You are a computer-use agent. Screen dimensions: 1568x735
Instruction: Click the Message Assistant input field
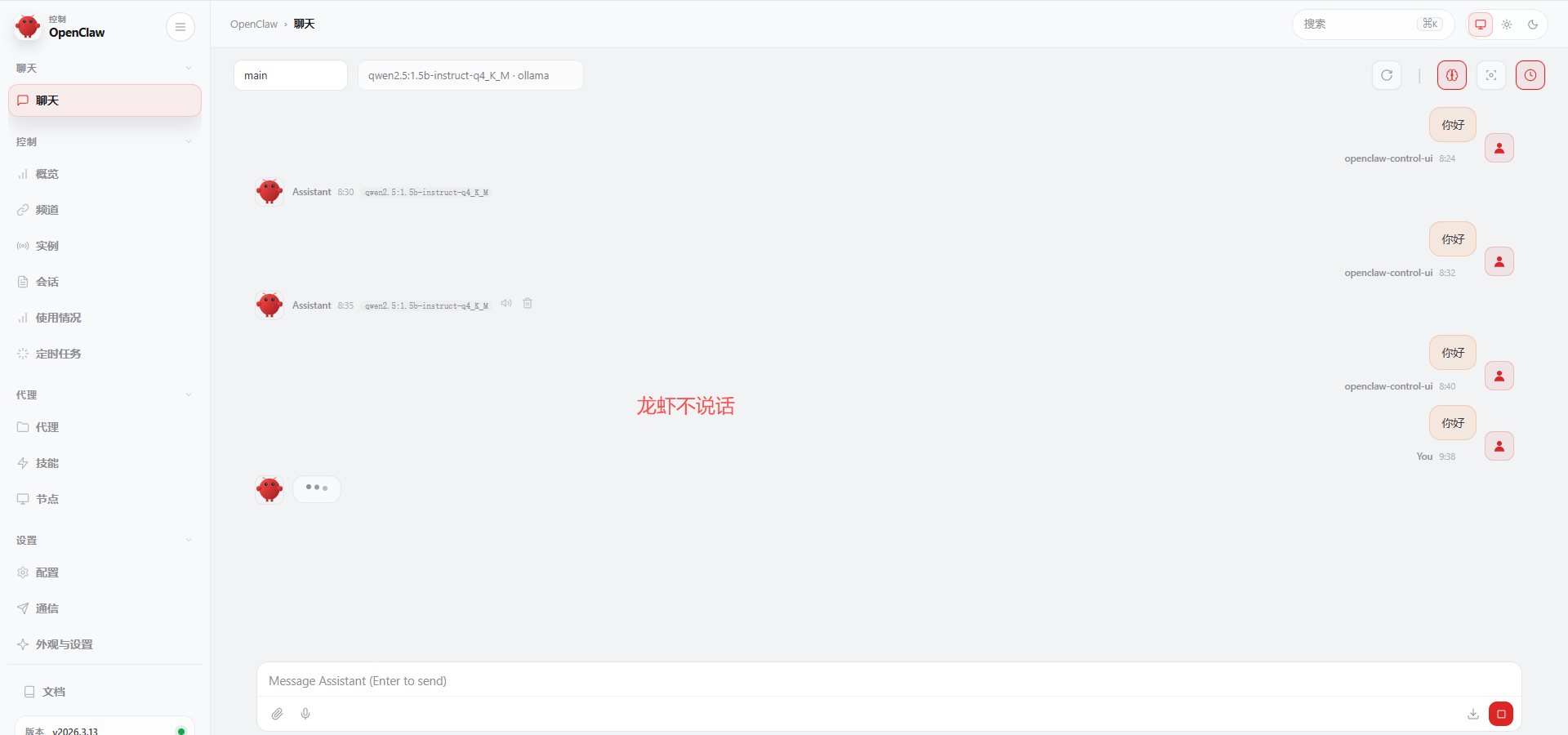coord(889,681)
